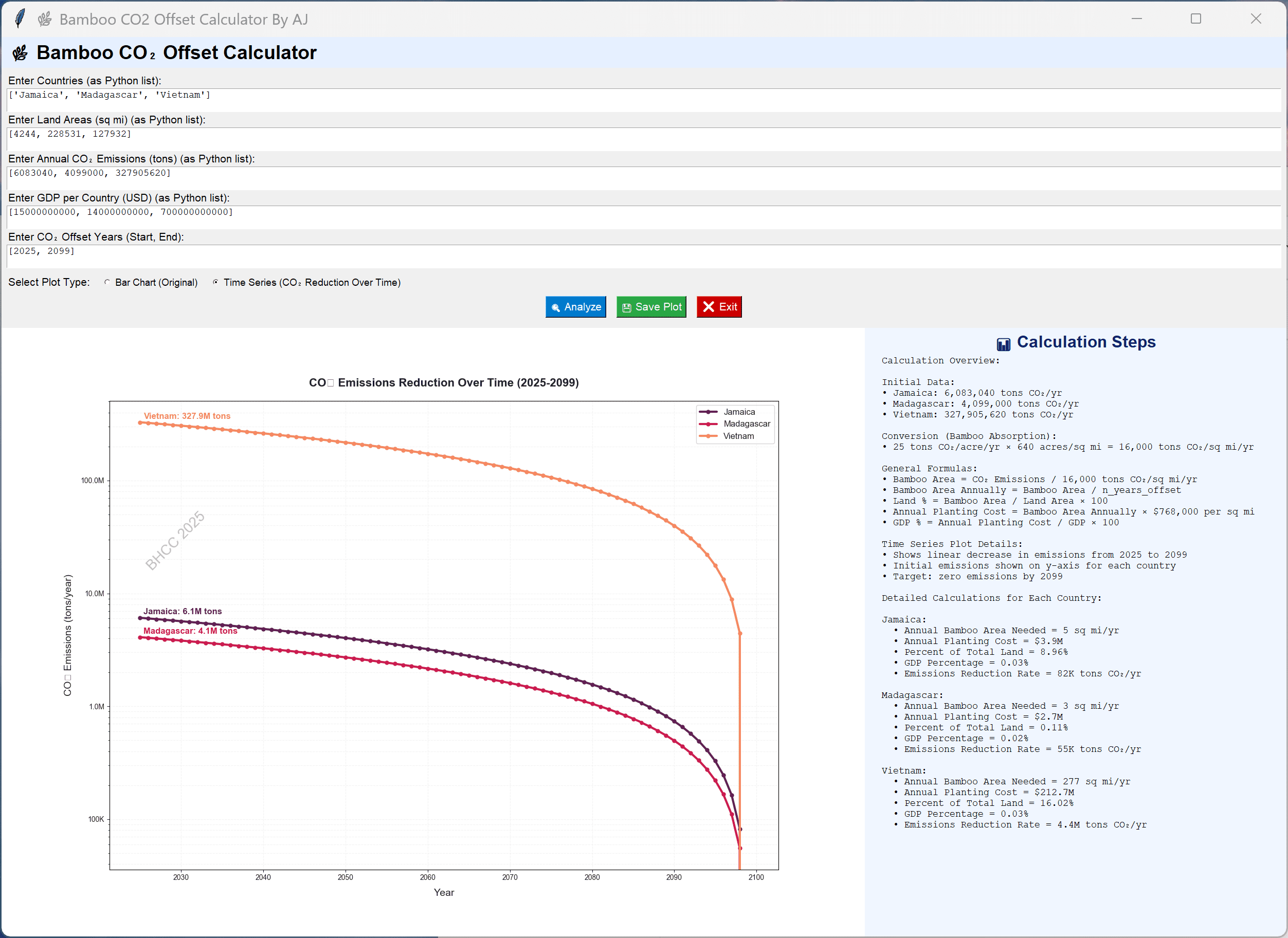Image resolution: width=1288 pixels, height=938 pixels.
Task: Minimize the calculator window
Action: coord(1136,19)
